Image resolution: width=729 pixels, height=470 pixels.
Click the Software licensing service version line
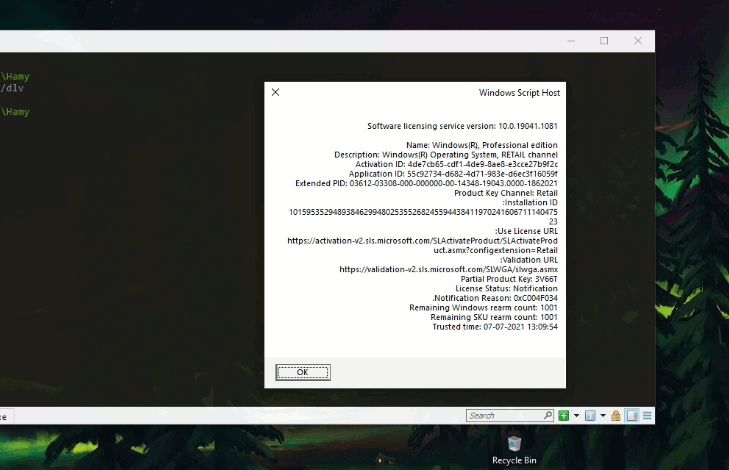coord(462,126)
